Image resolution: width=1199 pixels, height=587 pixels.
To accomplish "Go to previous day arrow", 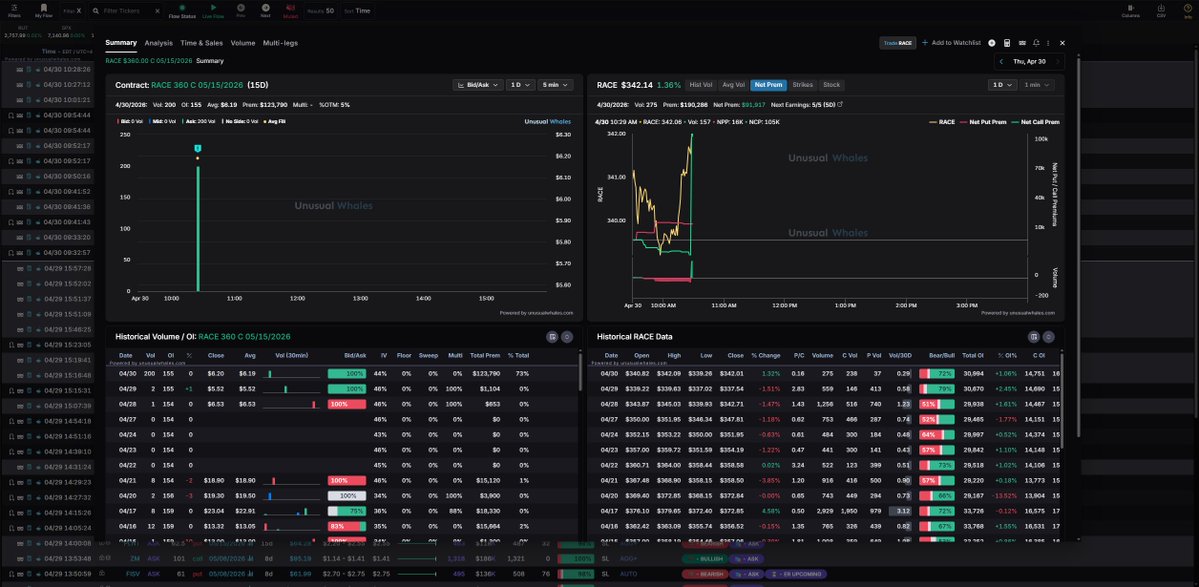I will pyautogui.click(x=1002, y=61).
